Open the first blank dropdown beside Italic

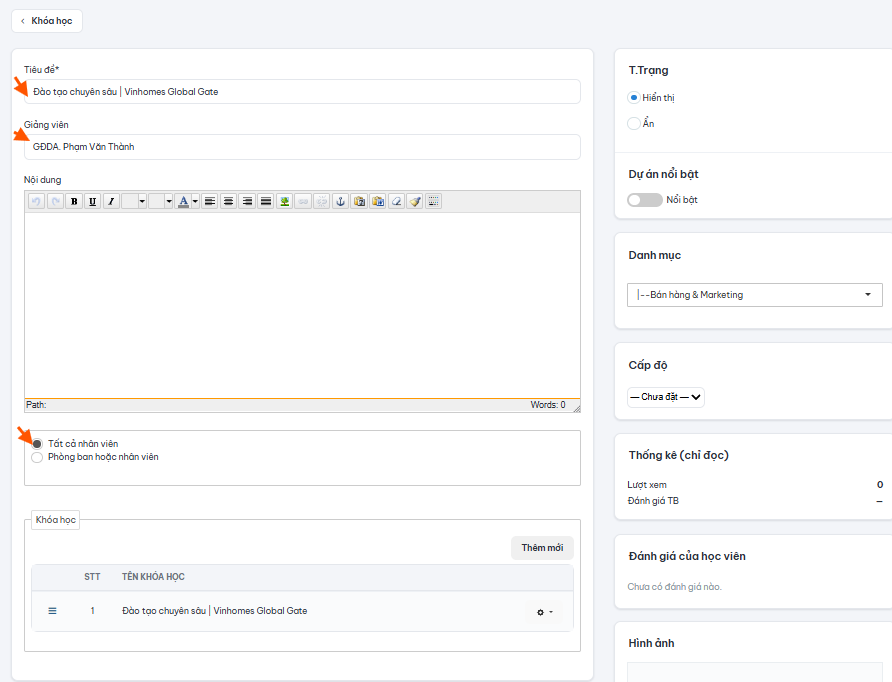pos(134,201)
